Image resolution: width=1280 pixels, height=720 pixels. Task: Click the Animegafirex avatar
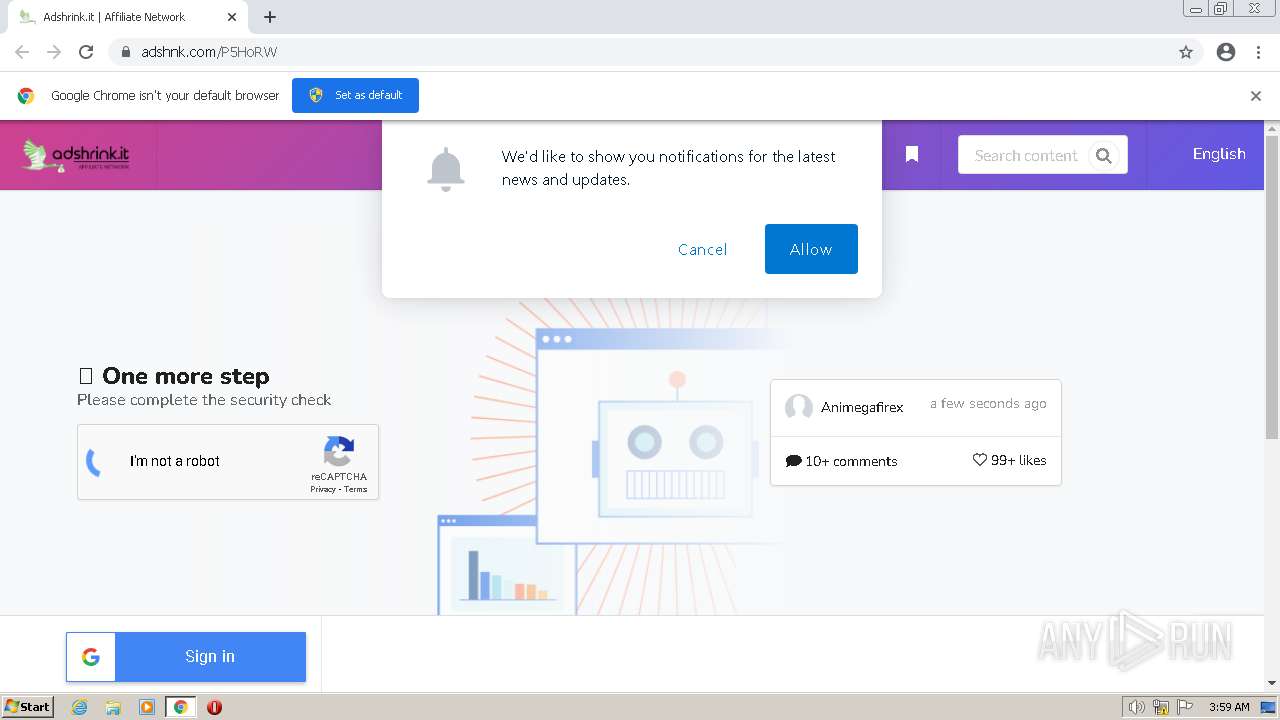pyautogui.click(x=799, y=407)
